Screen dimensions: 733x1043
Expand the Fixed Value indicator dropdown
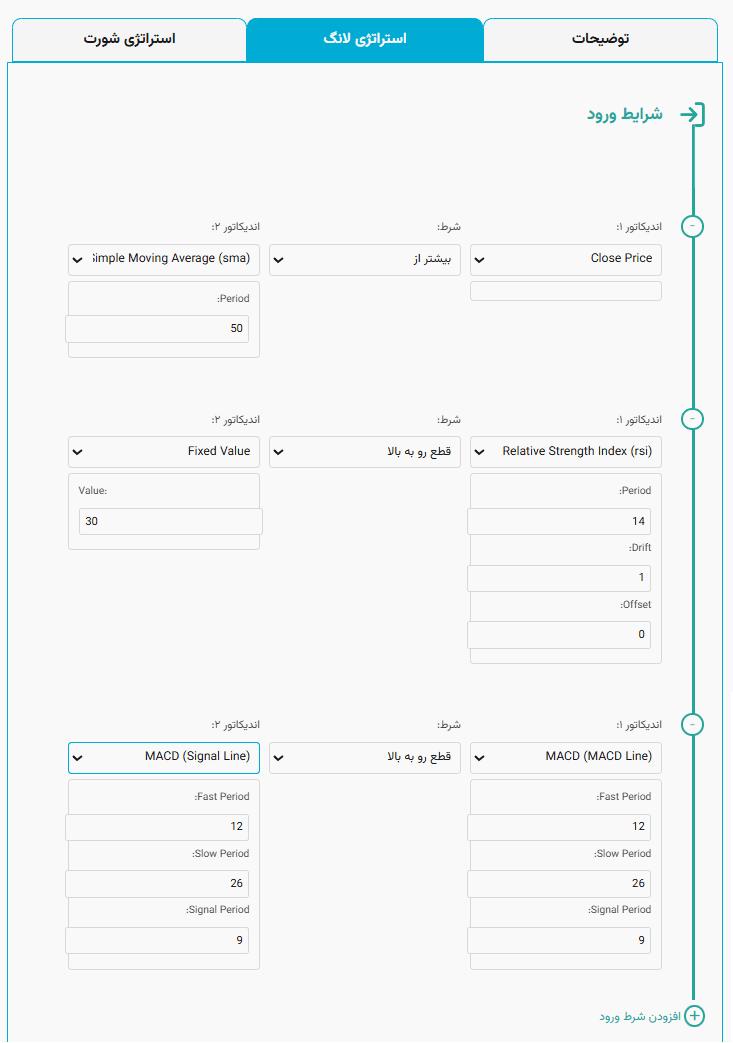coord(164,452)
